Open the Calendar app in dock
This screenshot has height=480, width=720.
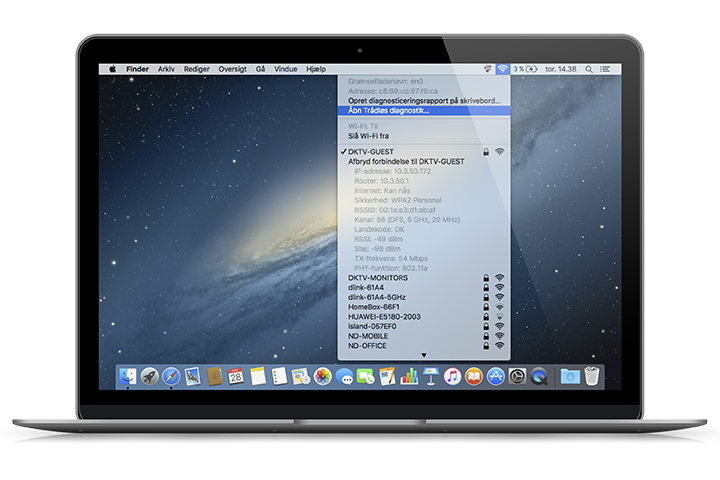click(x=235, y=377)
